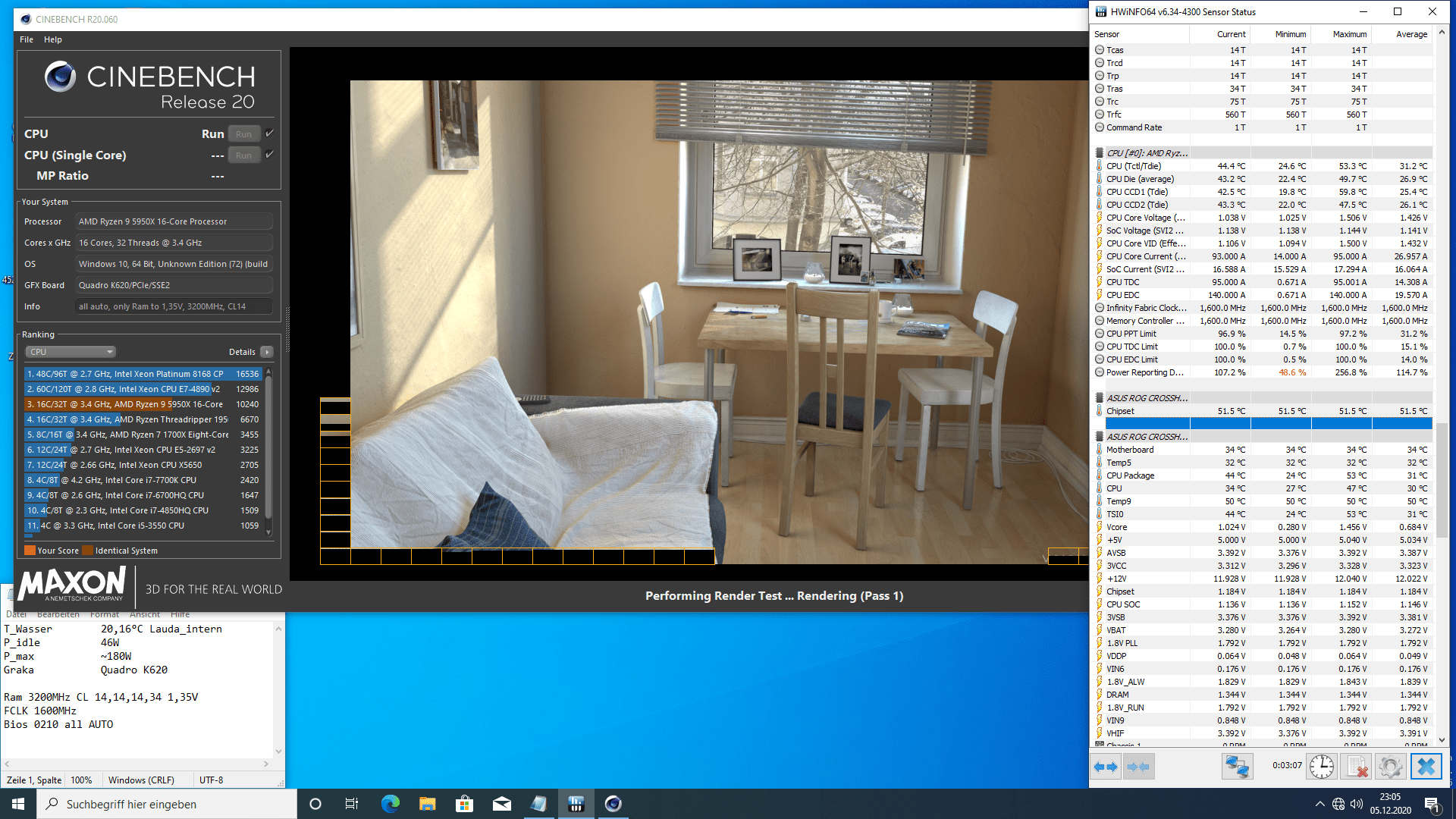Click the Cortana circle icon on taskbar
The width and height of the screenshot is (1456, 819).
pos(315,804)
